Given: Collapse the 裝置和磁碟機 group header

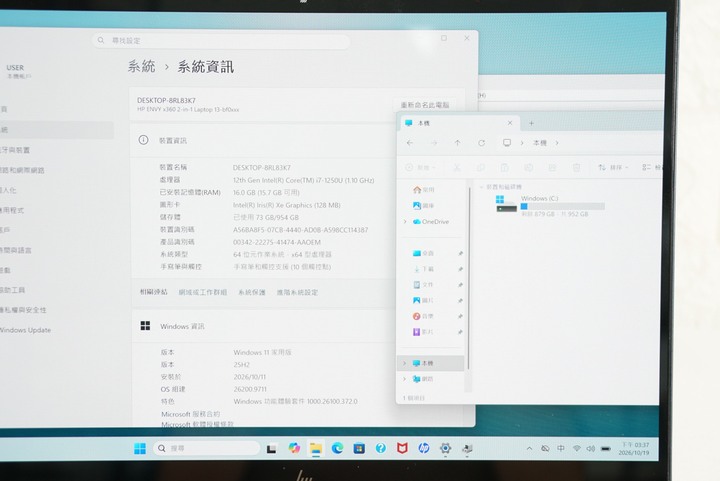Looking at the screenshot, I should 481,187.
